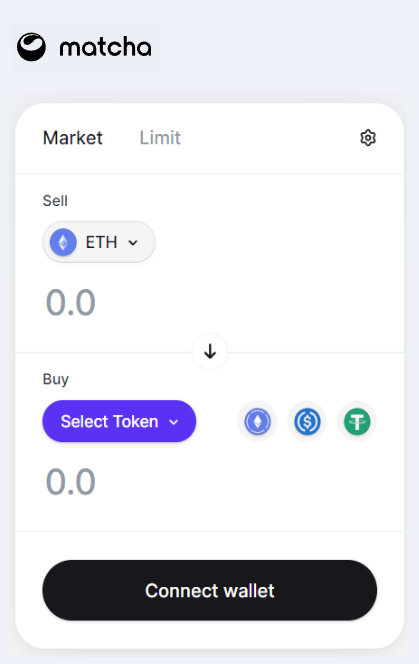Open the ETH sell token dropdown

[x=99, y=242]
